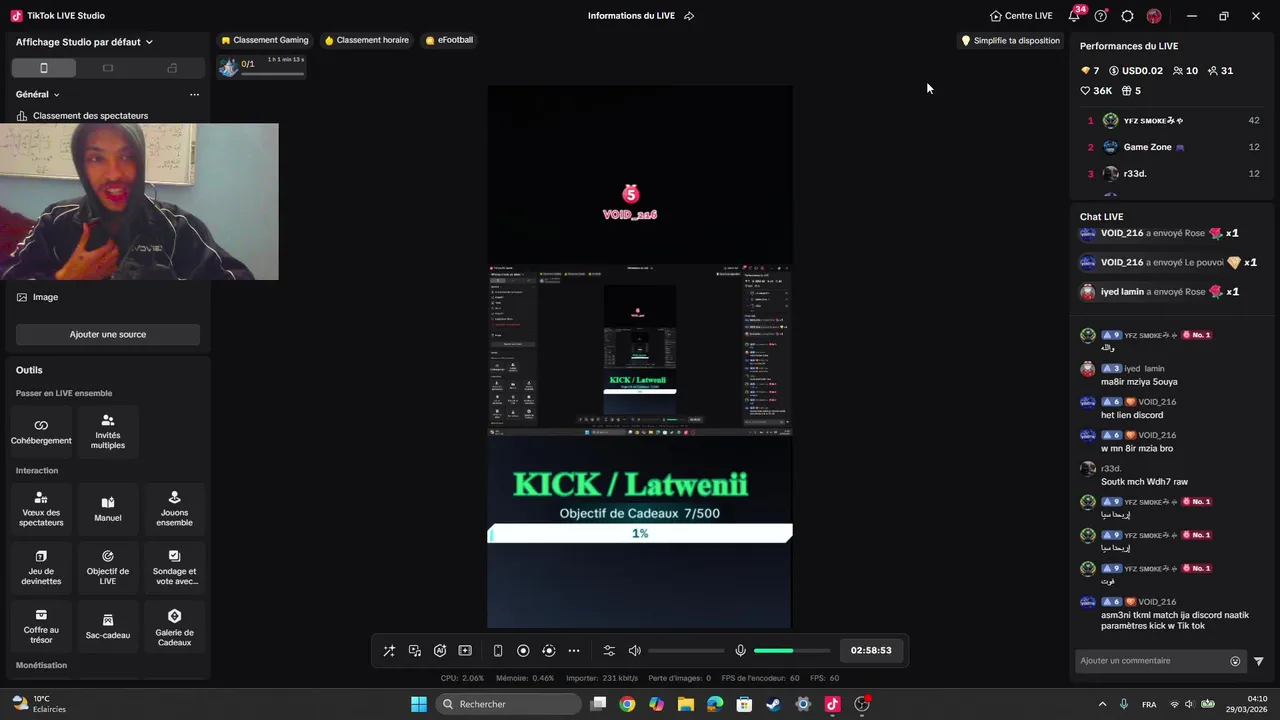Image resolution: width=1280 pixels, height=720 pixels.
Task: Click the webcam overlay thumbnail
Action: coord(139,202)
